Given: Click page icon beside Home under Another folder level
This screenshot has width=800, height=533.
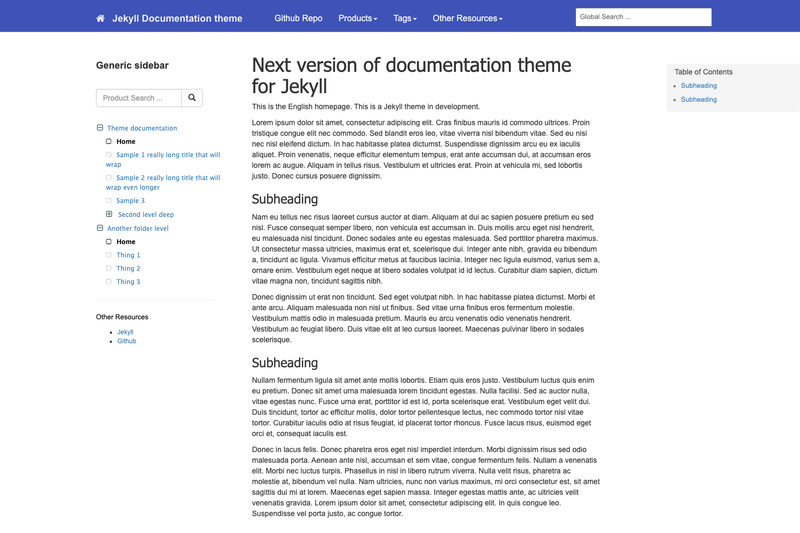Looking at the screenshot, I should [x=109, y=242].
